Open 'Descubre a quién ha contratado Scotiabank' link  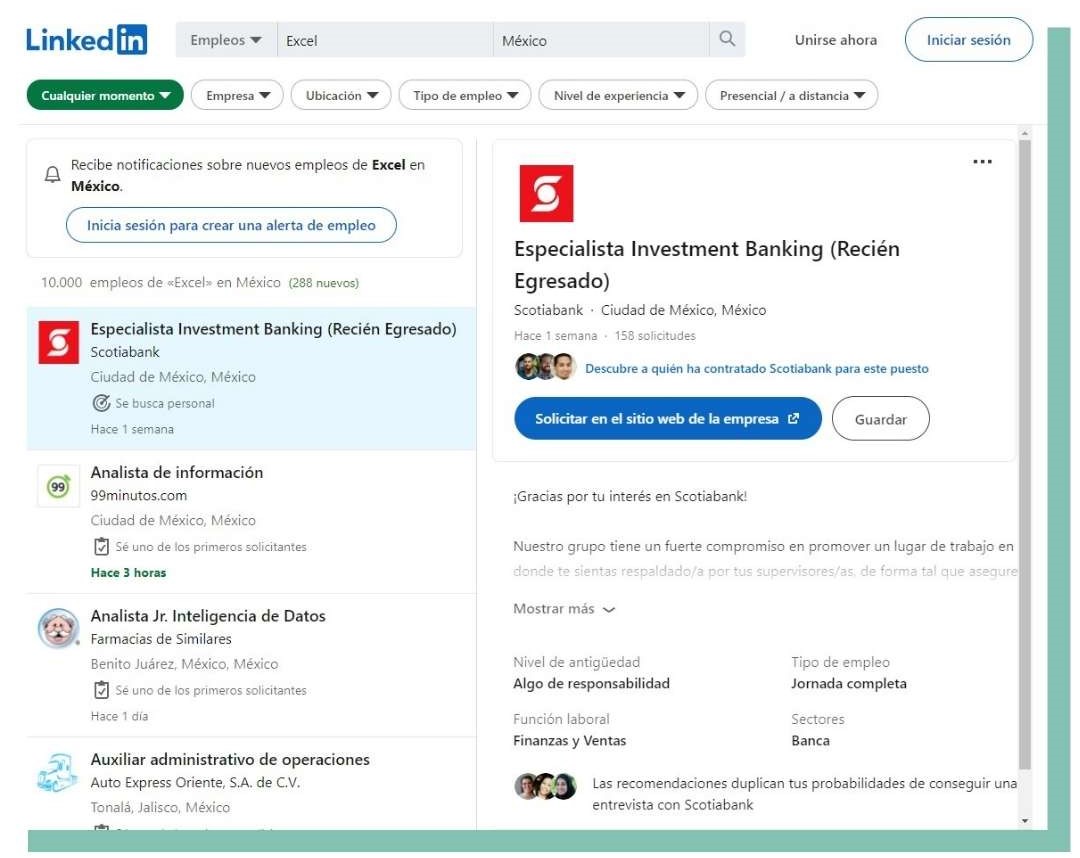point(756,368)
